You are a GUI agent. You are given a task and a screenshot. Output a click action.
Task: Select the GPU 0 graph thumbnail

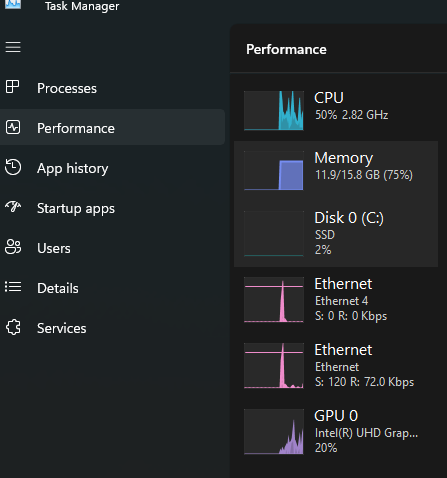[274, 432]
